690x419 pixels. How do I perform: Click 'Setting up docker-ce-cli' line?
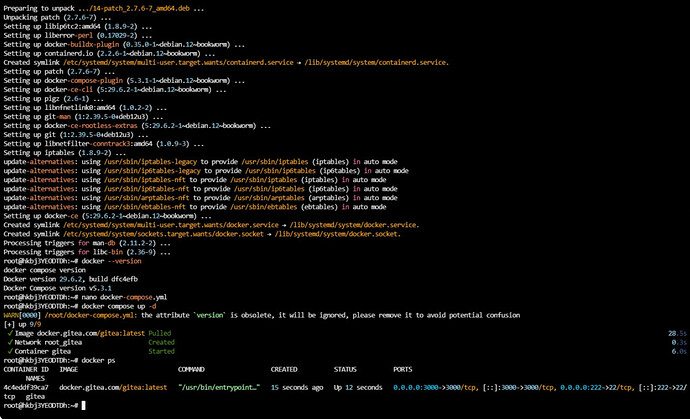[115, 90]
